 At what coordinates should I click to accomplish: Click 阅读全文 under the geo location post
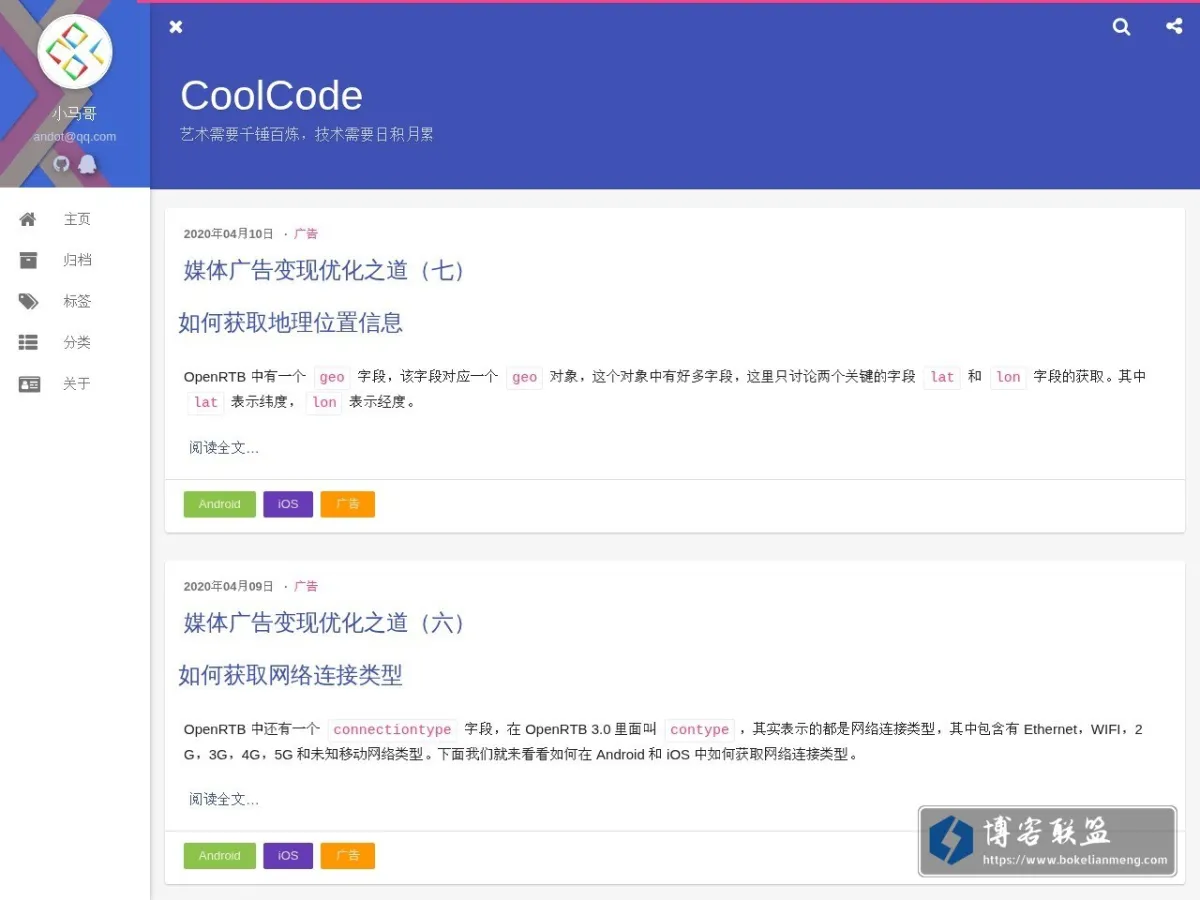tap(224, 448)
